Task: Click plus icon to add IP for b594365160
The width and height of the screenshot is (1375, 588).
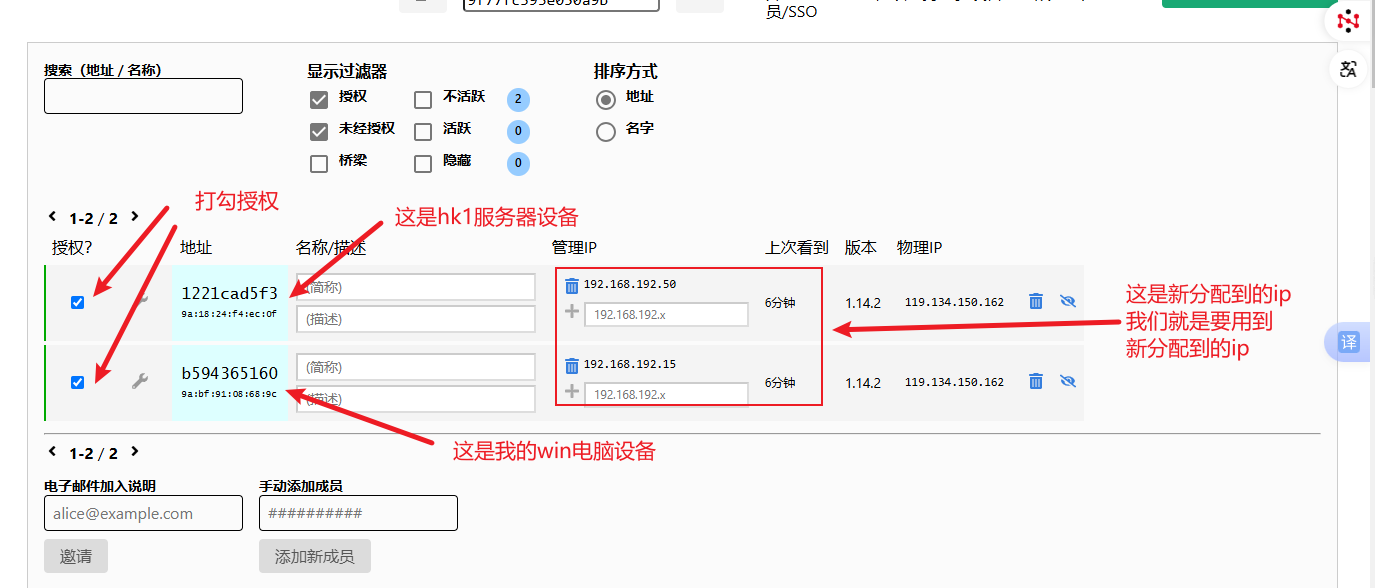Action: click(x=572, y=392)
